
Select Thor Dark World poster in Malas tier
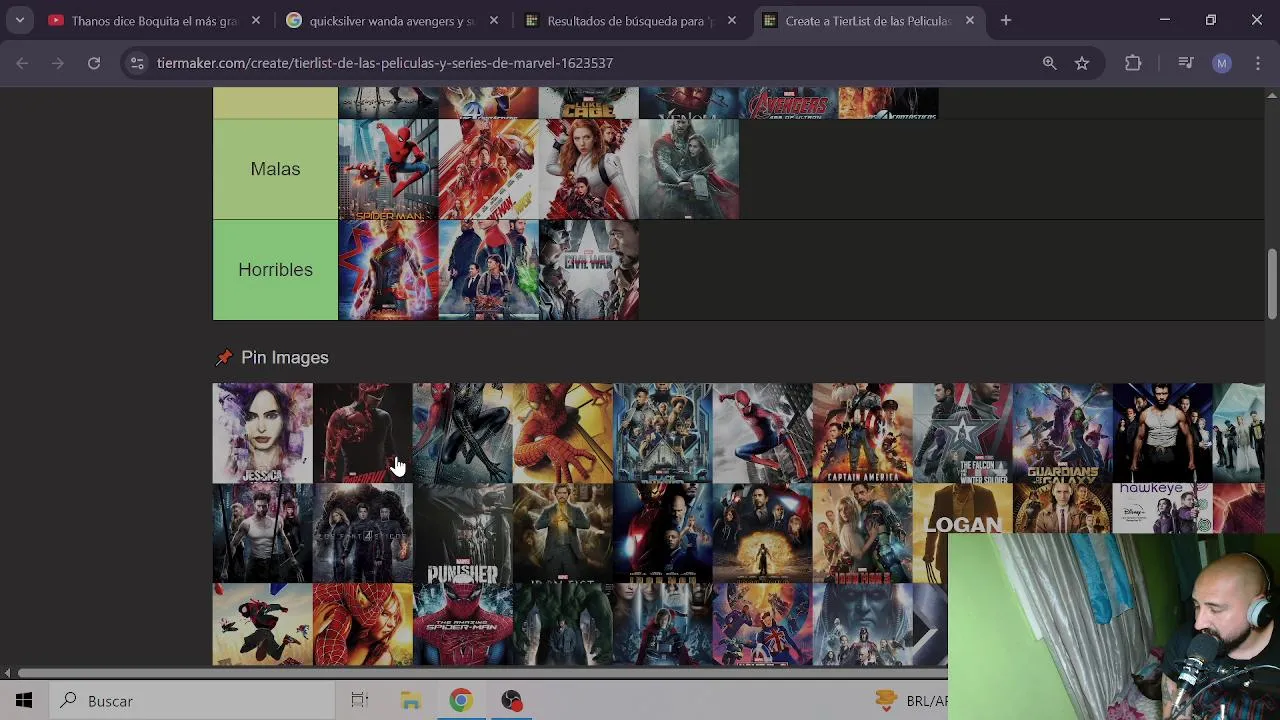click(688, 169)
